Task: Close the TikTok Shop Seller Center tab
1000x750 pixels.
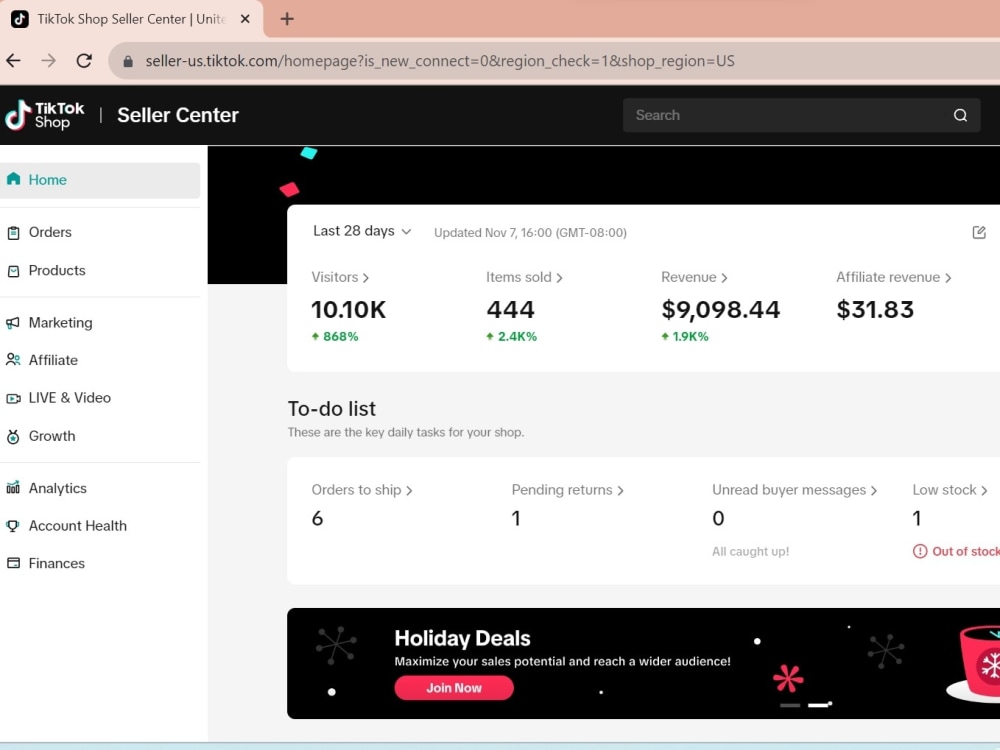Action: 245,19
